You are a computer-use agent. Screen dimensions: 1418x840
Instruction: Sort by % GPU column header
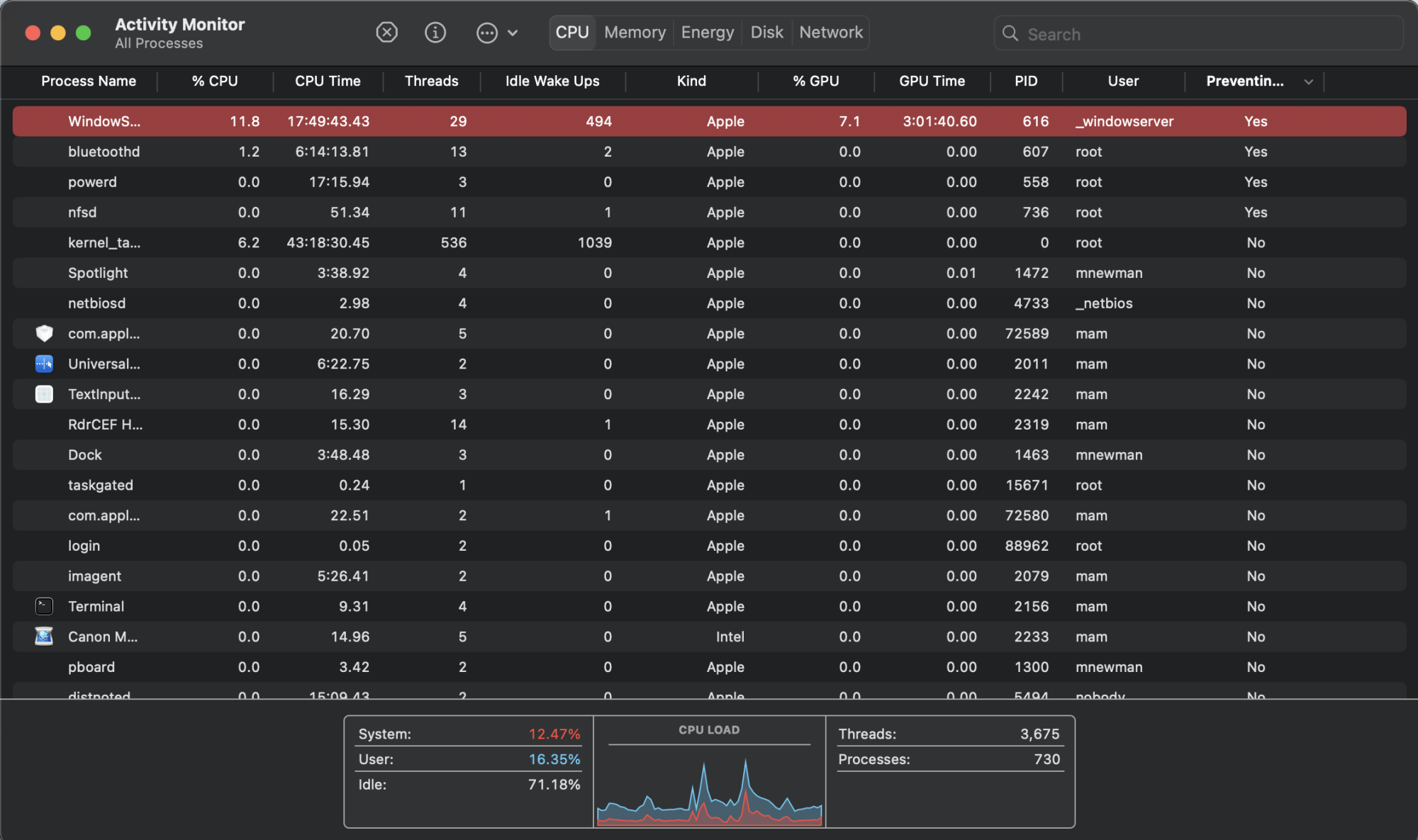tap(815, 82)
